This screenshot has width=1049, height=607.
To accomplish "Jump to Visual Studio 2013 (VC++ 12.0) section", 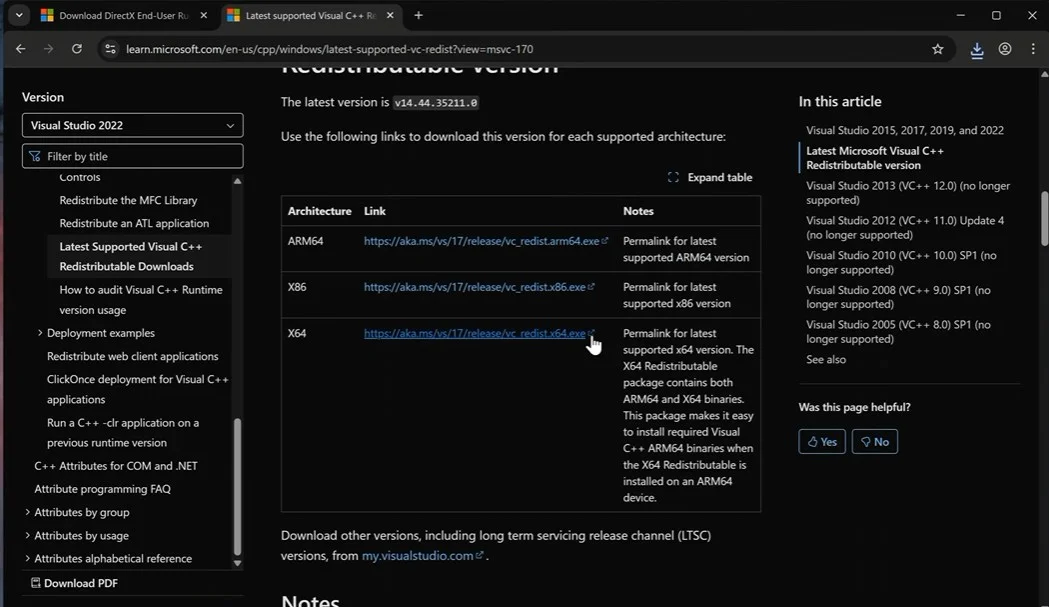I will coord(908,193).
